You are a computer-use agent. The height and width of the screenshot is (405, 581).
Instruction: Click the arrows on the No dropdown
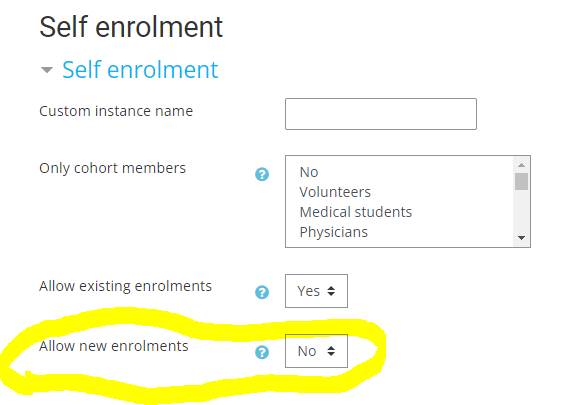coord(331,351)
